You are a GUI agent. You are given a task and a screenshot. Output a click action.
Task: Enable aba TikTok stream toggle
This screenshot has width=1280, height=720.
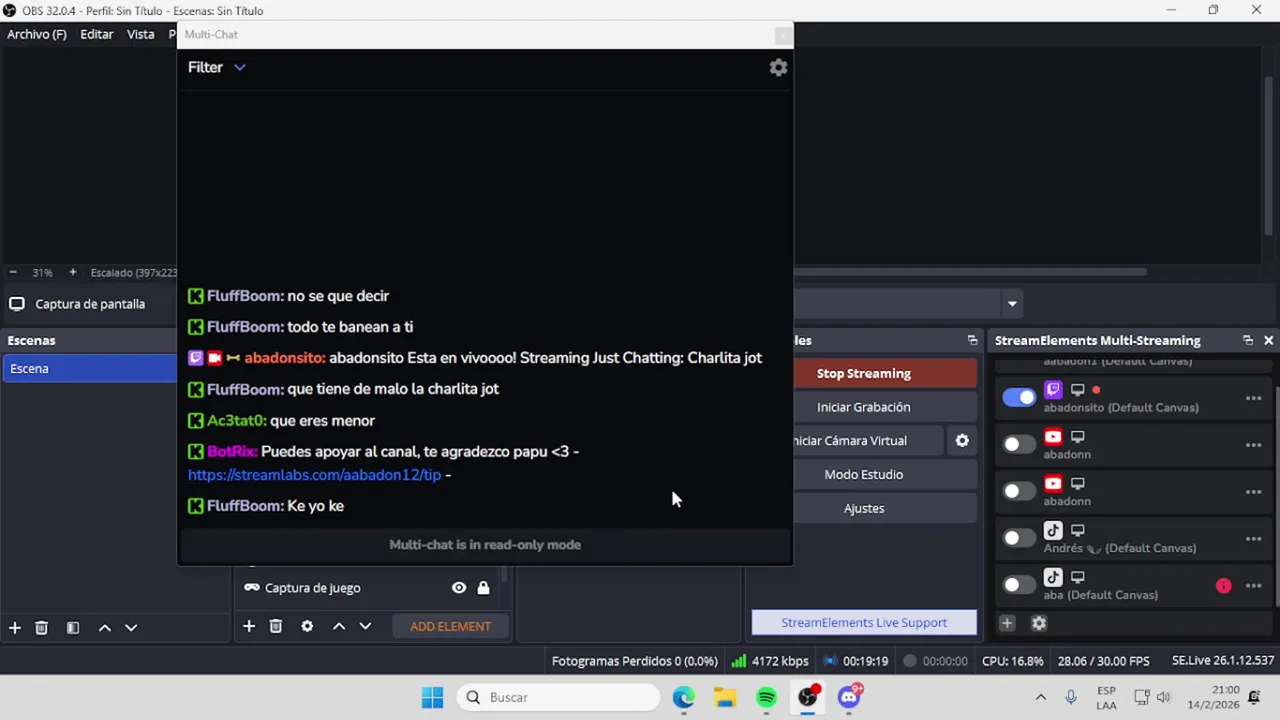coord(1019,585)
